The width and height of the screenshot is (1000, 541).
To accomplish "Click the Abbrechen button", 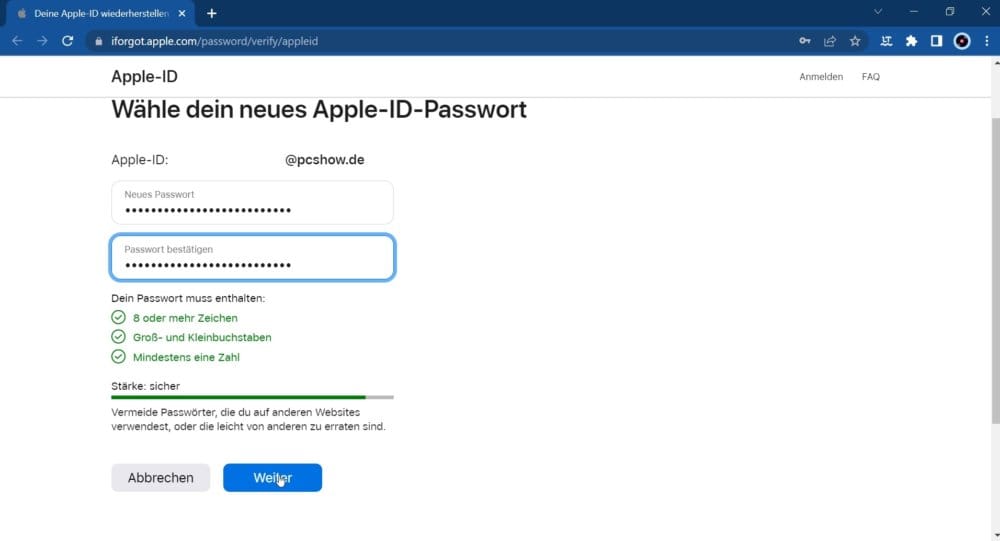I will [161, 478].
